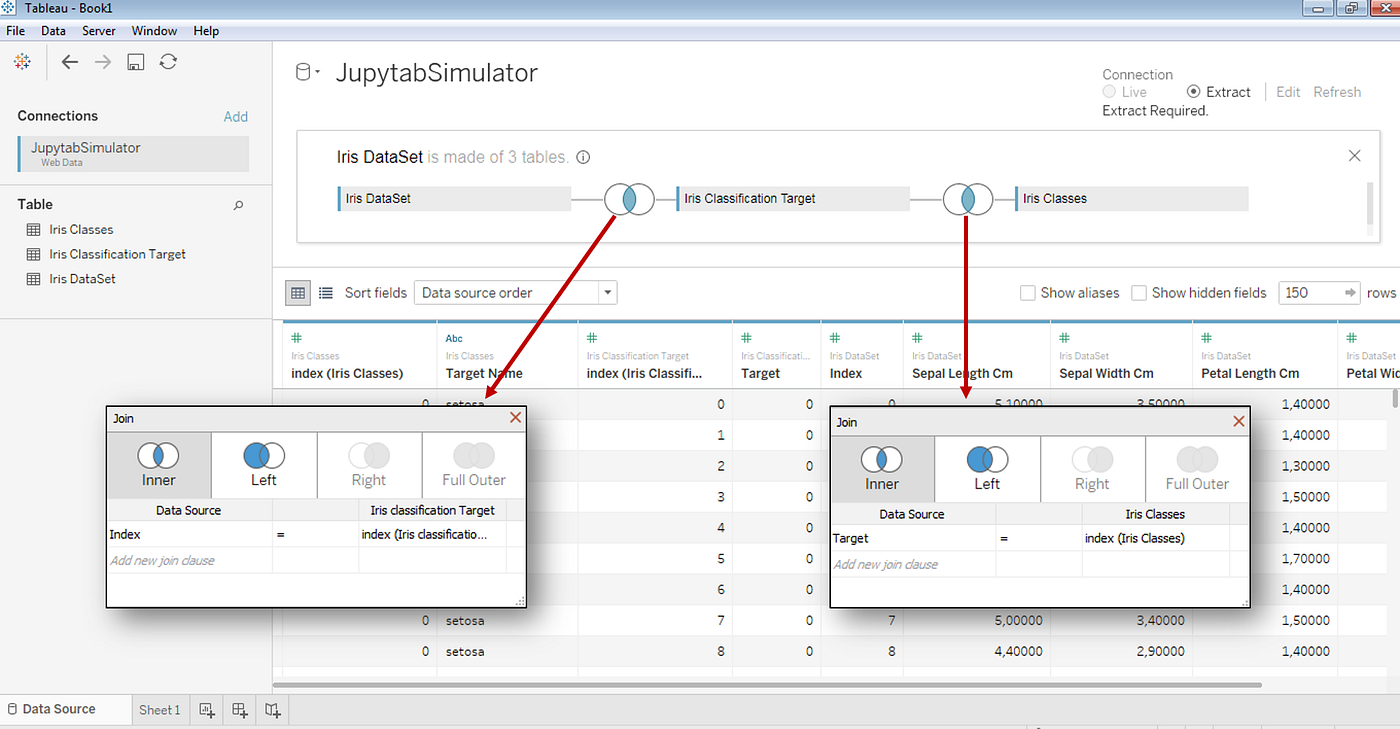
Task: Create a new worksheet using the toolbar icon
Action: [207, 709]
